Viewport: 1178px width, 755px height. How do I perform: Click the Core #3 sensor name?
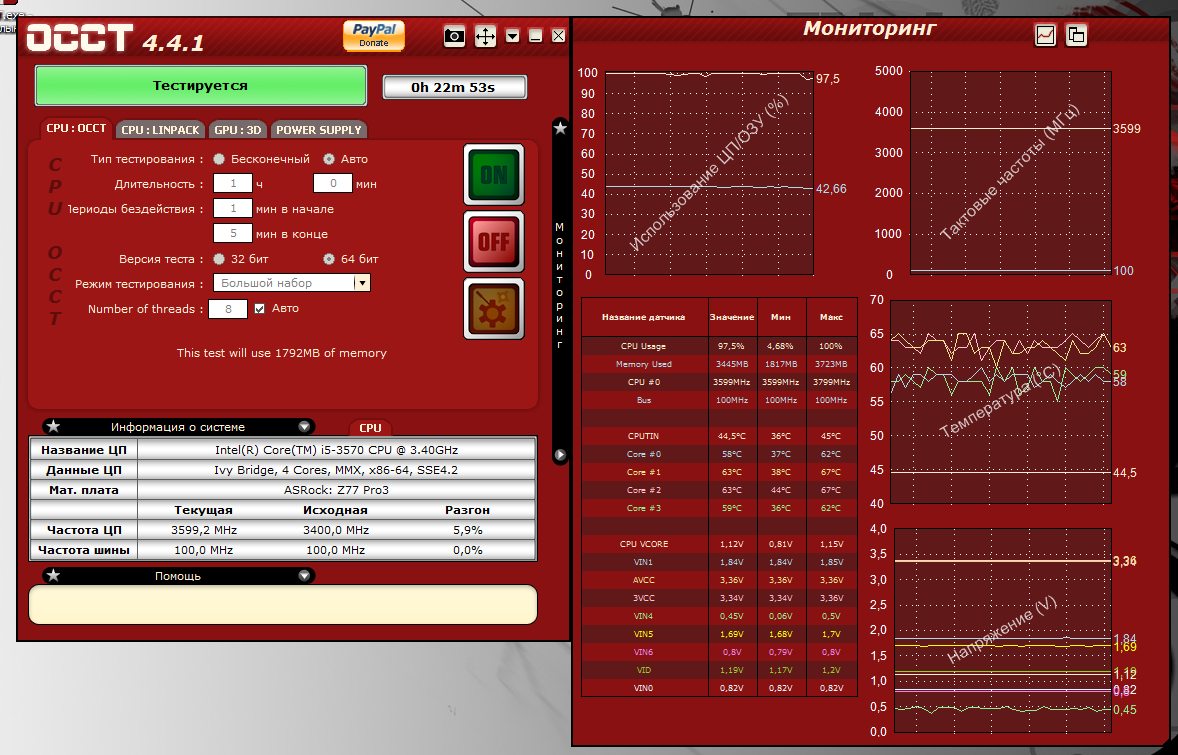coord(644,509)
